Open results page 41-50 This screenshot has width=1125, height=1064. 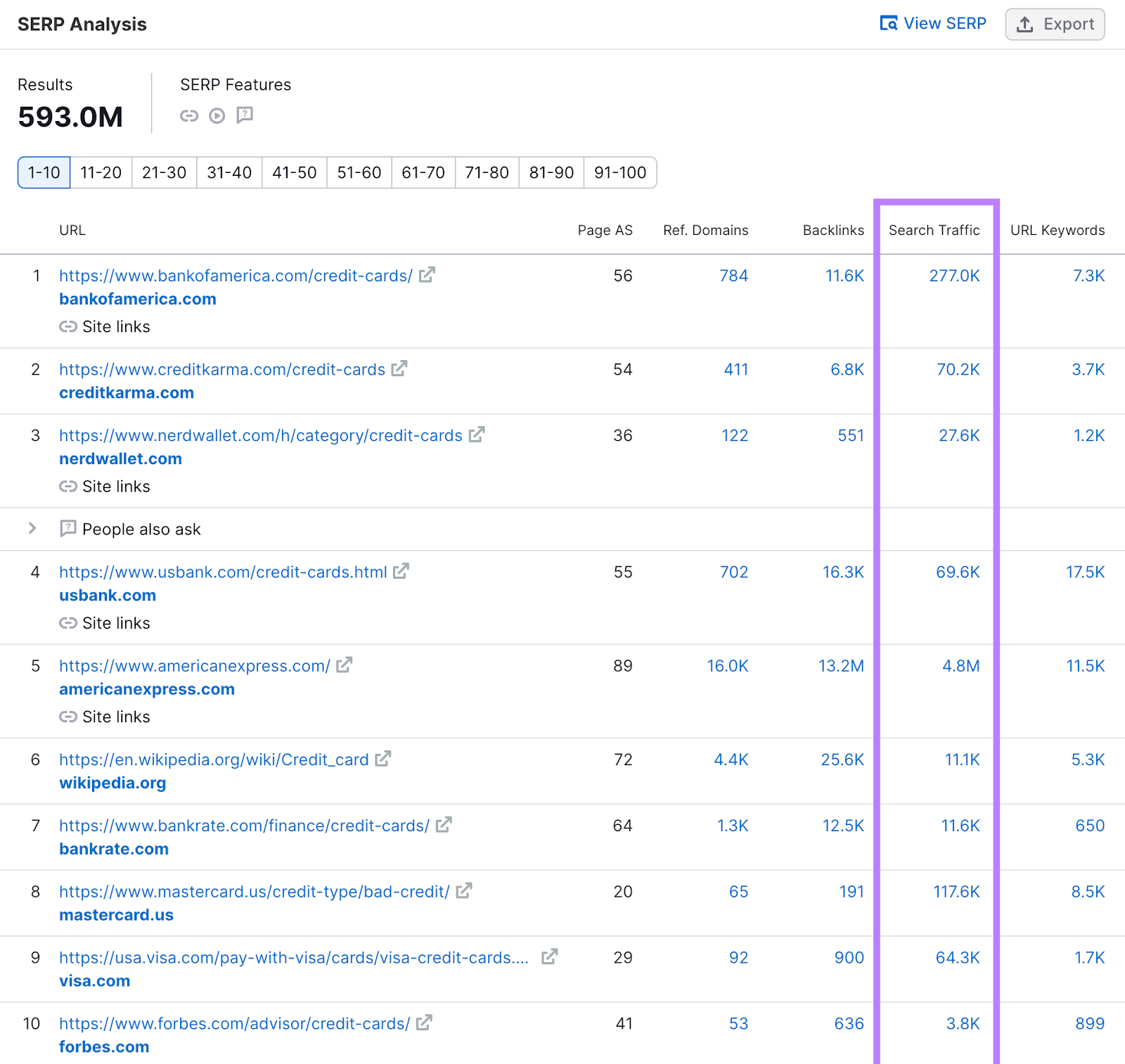point(293,172)
